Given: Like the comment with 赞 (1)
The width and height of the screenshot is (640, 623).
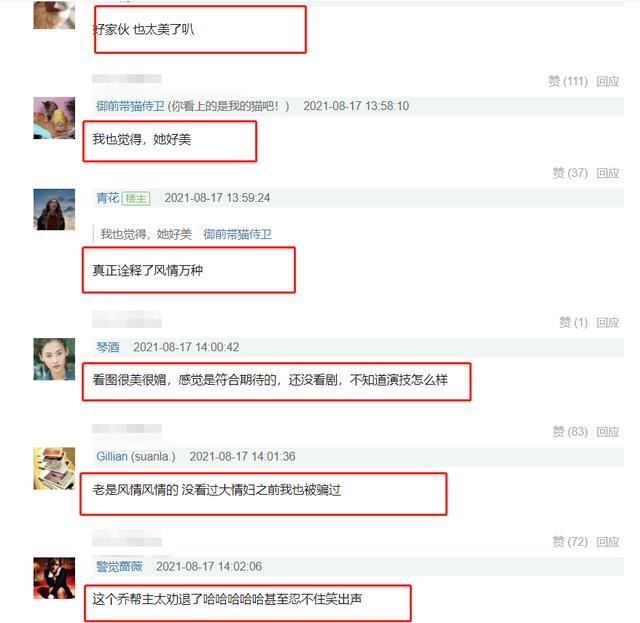Looking at the screenshot, I should point(573,323).
